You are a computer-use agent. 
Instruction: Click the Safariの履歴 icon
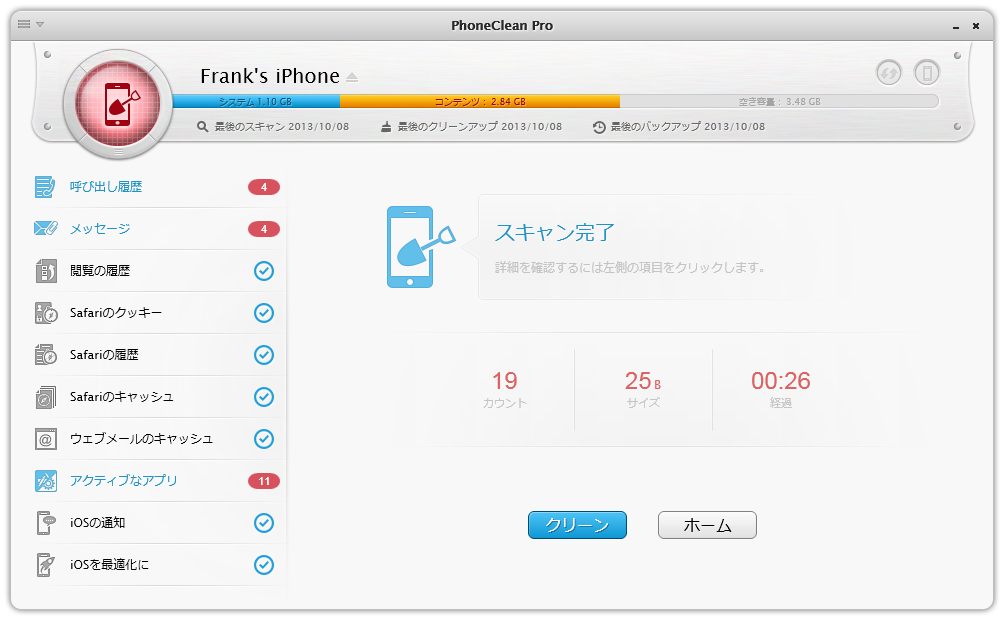(46, 355)
